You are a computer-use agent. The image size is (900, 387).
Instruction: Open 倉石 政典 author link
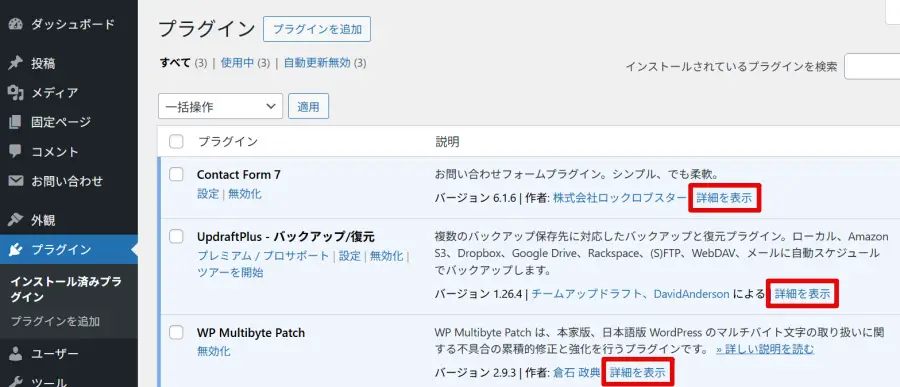576,373
